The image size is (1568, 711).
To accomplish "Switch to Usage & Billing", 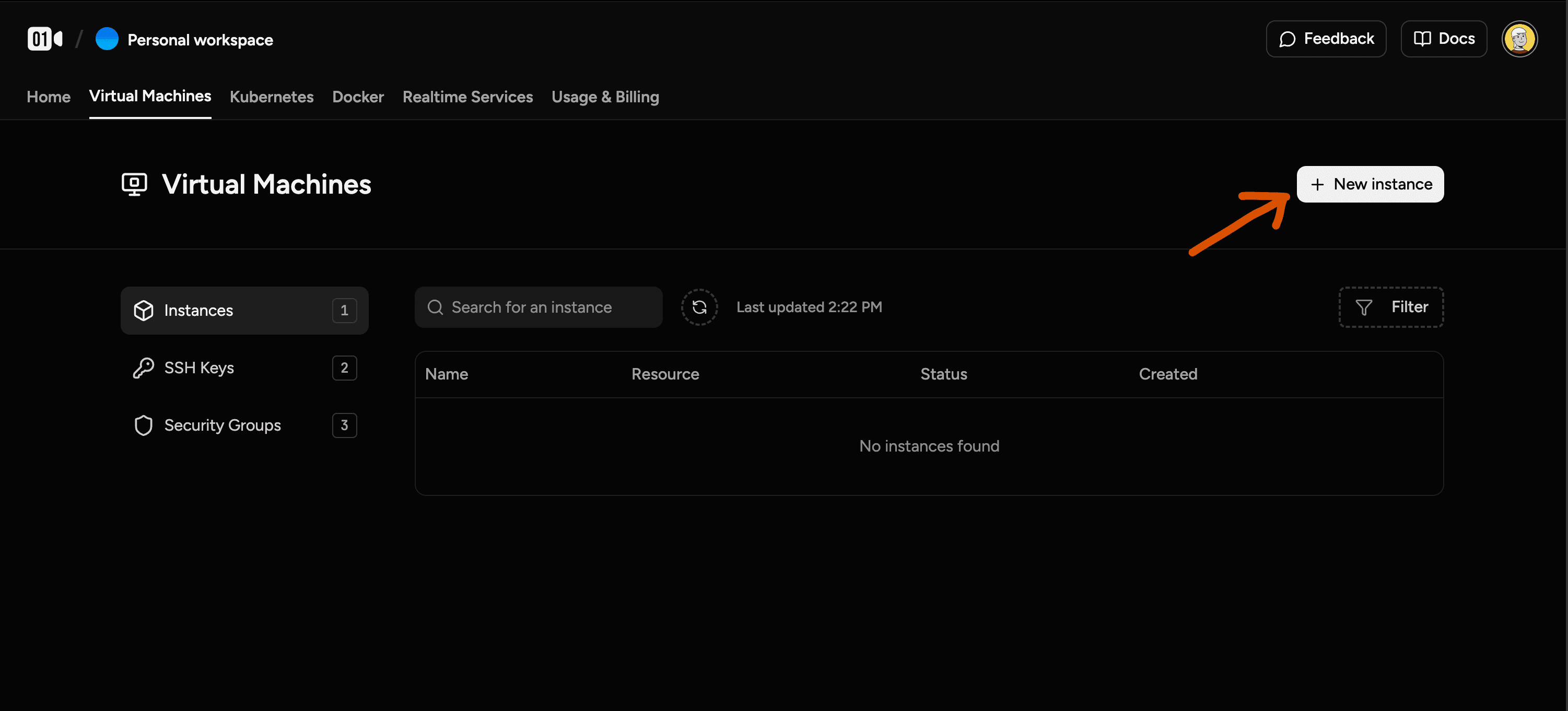I will tap(605, 97).
